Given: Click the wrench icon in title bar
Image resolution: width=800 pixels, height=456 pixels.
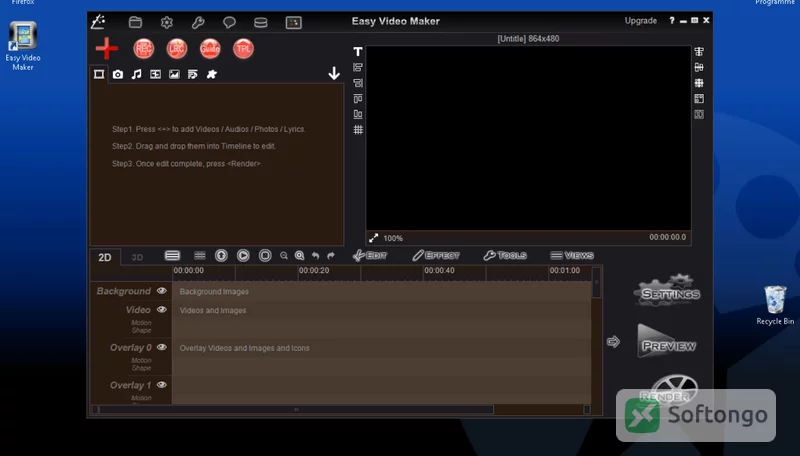Looking at the screenshot, I should coord(198,22).
